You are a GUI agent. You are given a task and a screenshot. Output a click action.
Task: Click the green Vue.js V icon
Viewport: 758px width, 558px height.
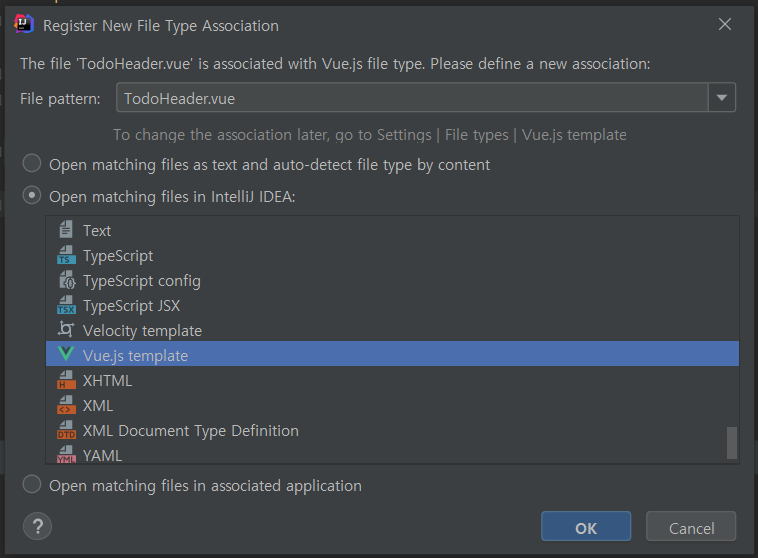click(x=66, y=354)
